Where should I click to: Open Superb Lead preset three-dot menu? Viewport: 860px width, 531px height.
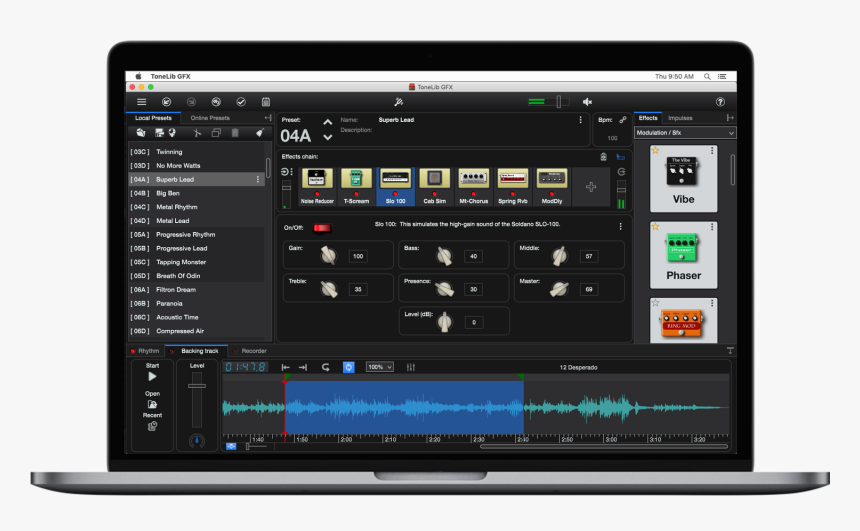[258, 179]
